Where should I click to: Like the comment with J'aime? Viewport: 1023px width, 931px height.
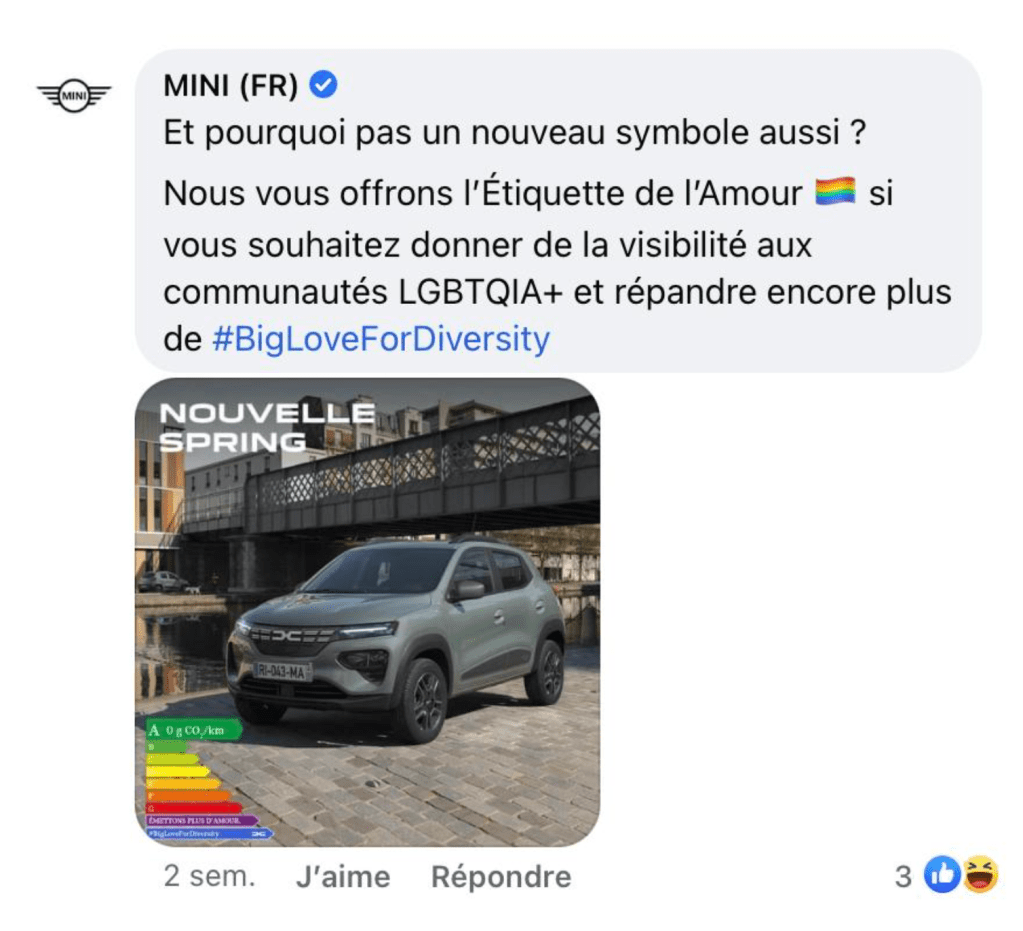343,876
